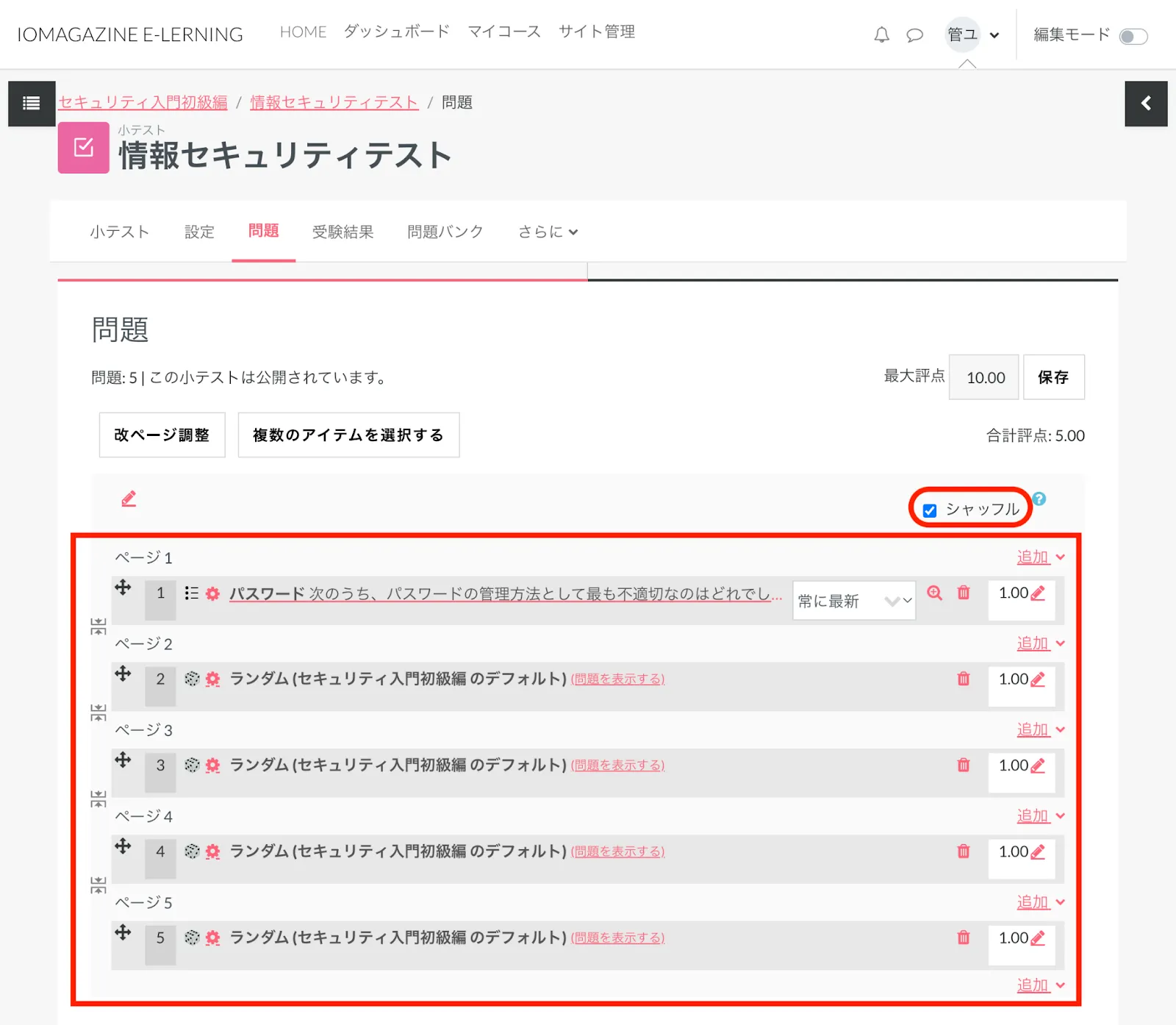This screenshot has height=1025, width=1176.
Task: Toggle the 編集モード switch
Action: tap(1133, 36)
